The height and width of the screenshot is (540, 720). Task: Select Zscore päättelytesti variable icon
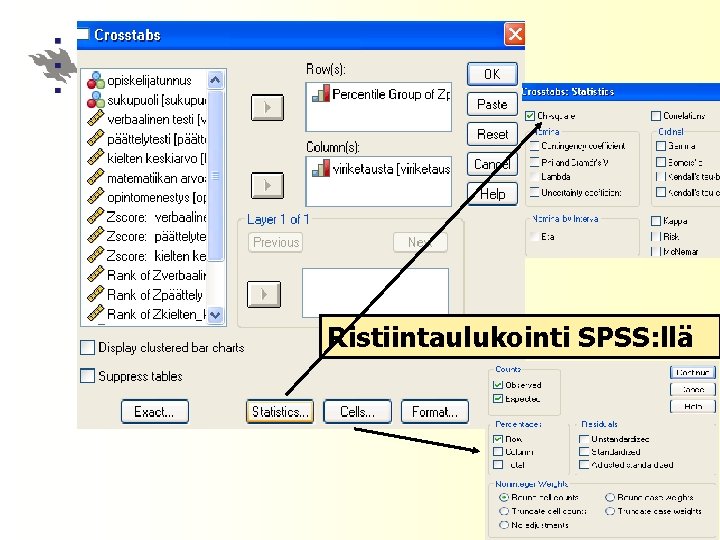point(96,236)
